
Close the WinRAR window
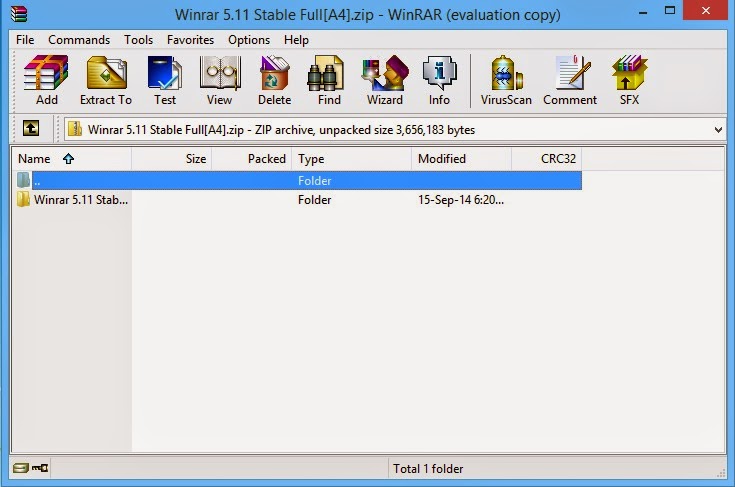pyautogui.click(x=705, y=10)
